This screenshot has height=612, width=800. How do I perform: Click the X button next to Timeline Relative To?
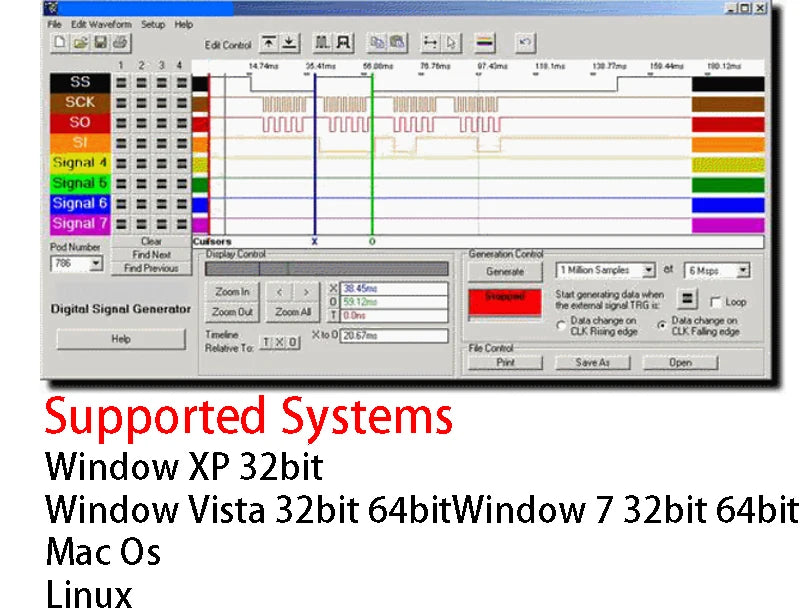279,343
